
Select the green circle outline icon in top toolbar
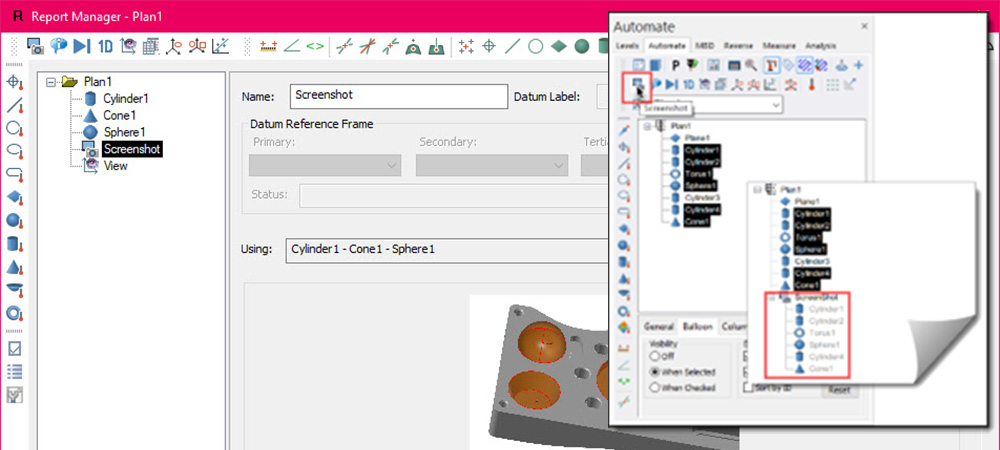[536, 46]
